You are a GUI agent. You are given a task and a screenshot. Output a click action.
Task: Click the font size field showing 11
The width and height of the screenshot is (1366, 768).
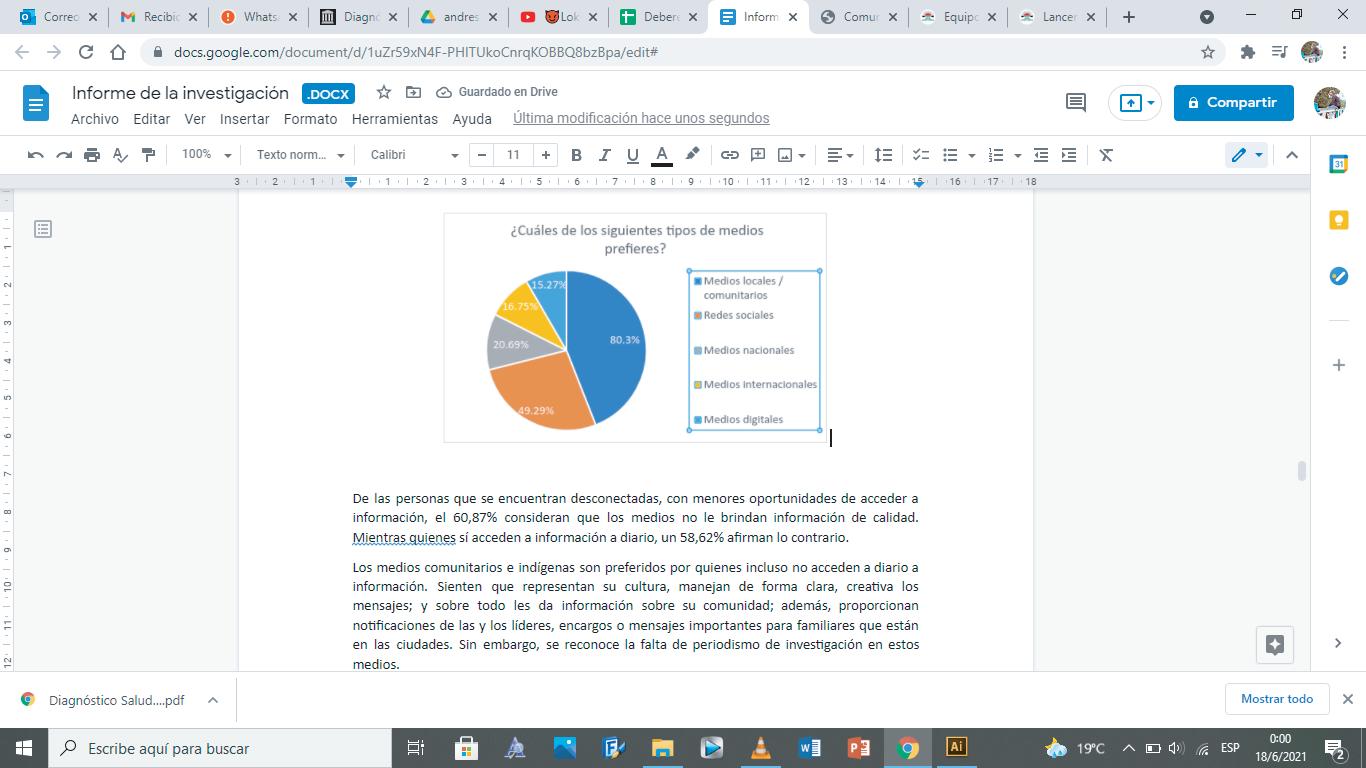click(514, 155)
